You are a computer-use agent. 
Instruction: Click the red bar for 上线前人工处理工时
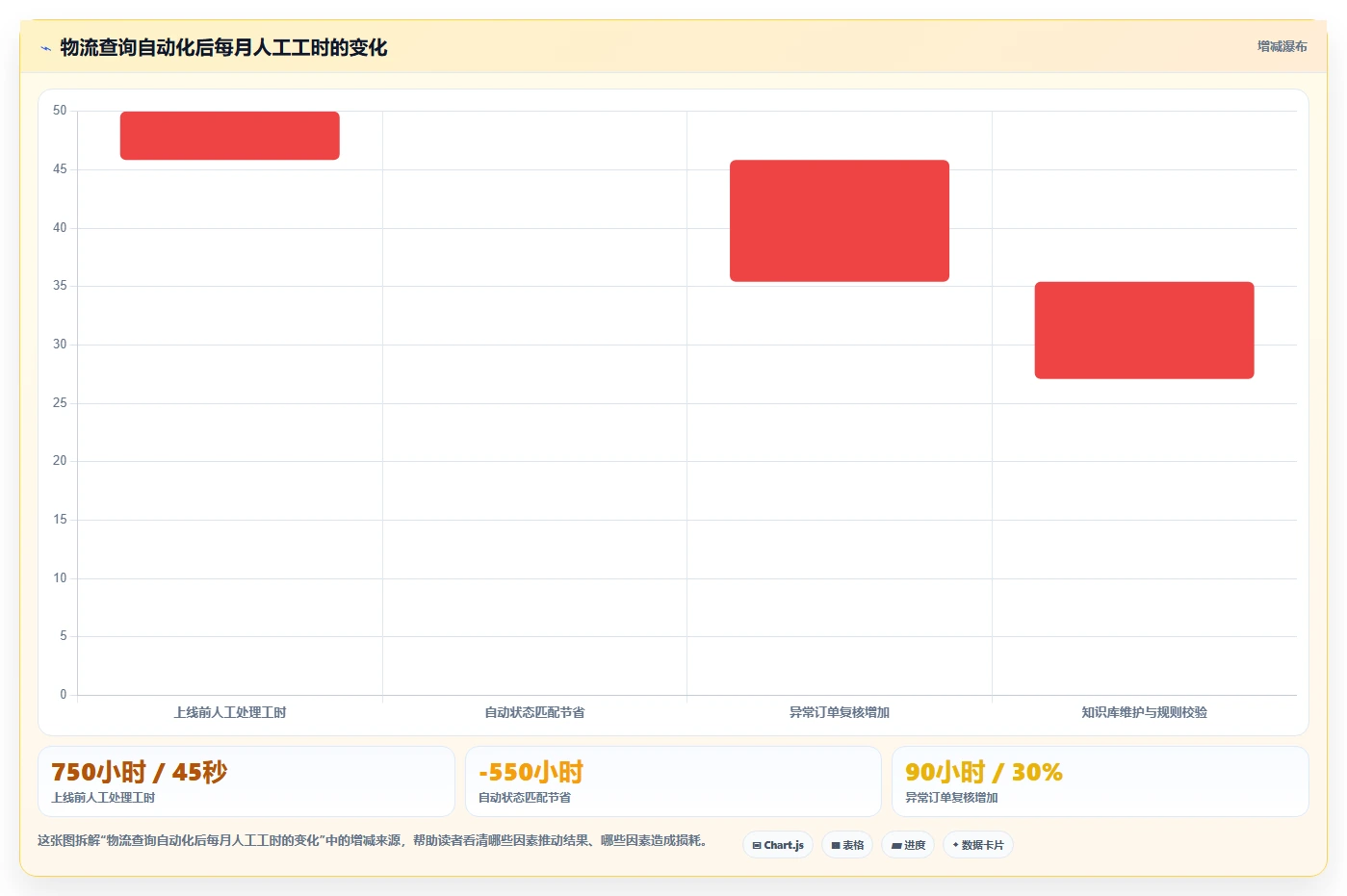pos(230,136)
